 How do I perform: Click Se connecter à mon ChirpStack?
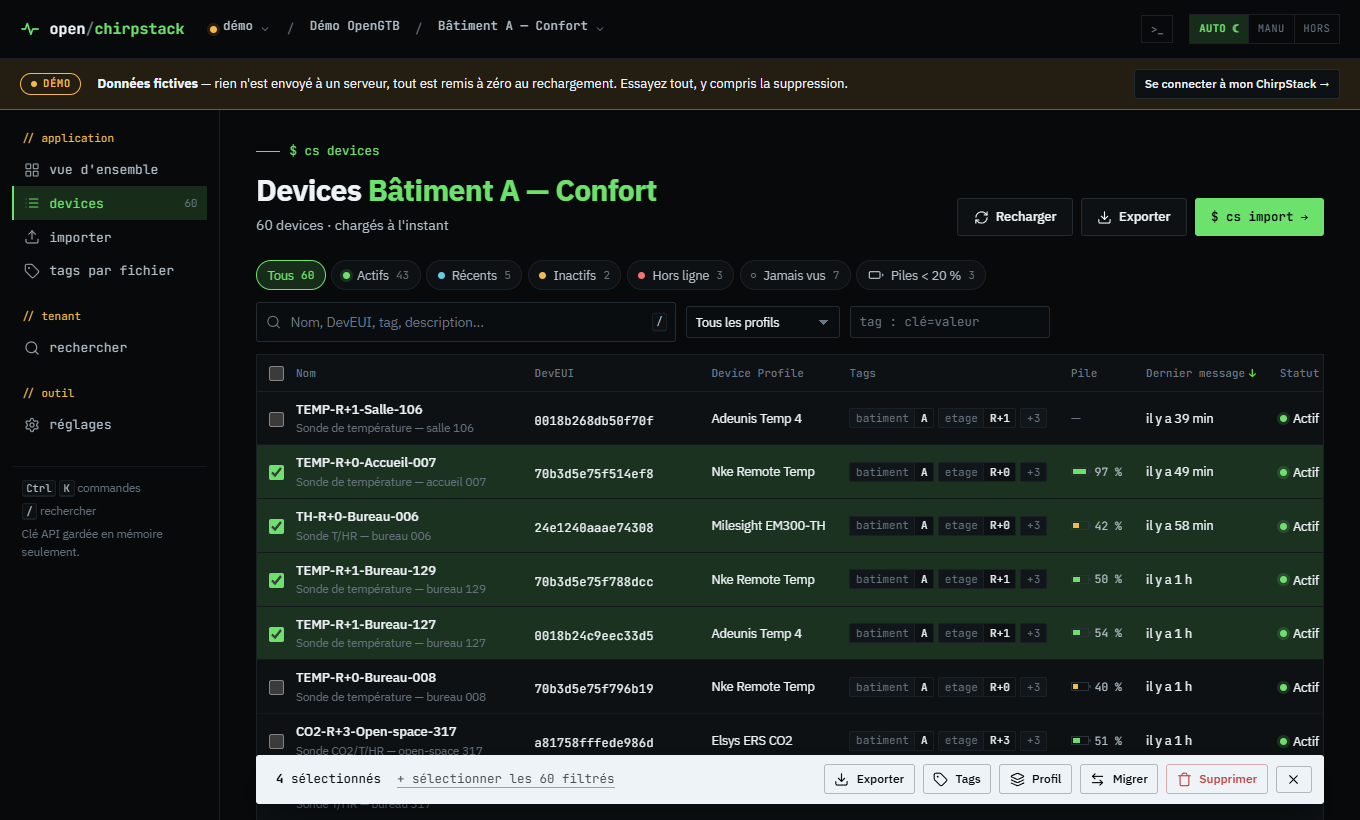1237,84
